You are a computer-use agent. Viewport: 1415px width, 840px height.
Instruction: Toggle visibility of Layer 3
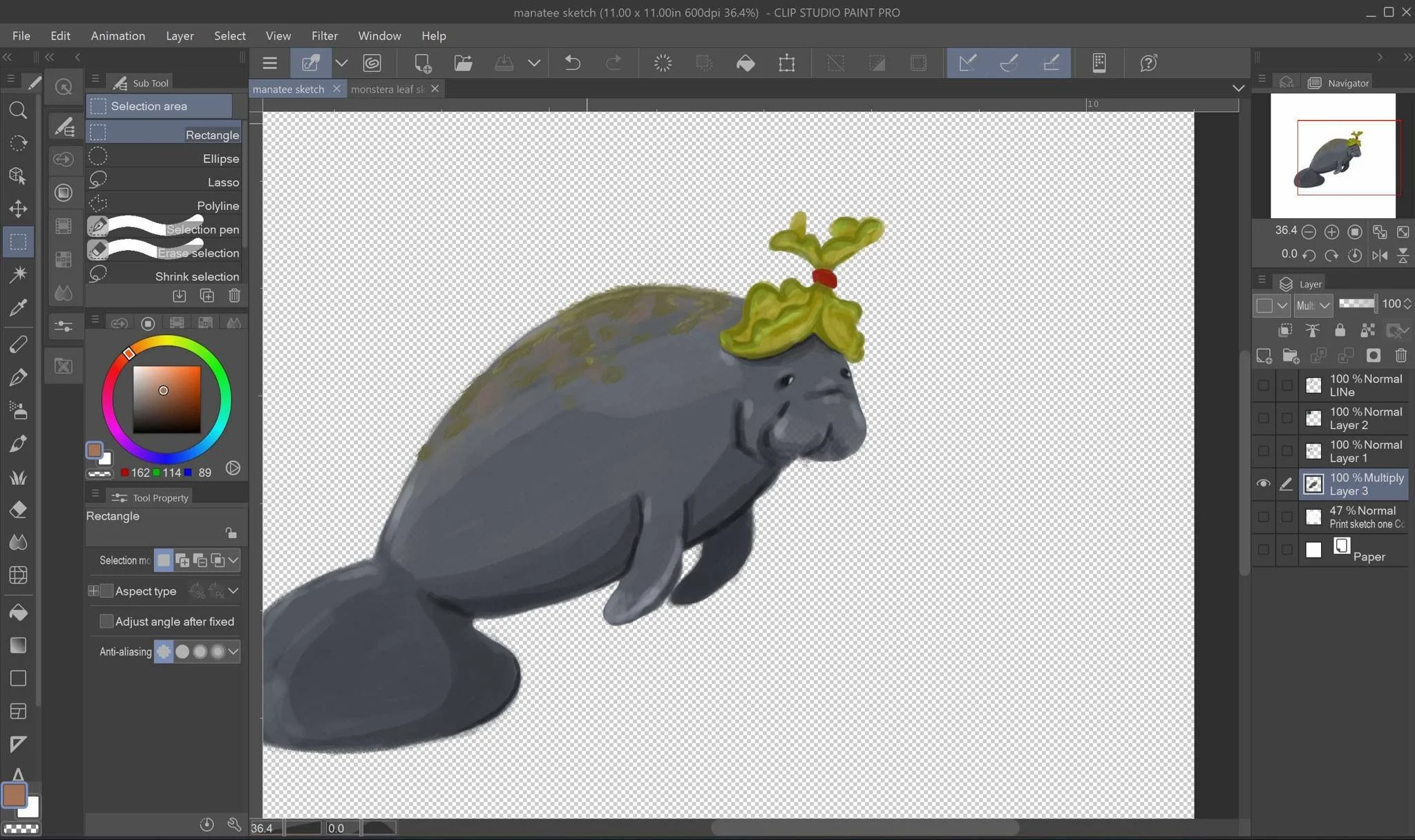click(1263, 484)
